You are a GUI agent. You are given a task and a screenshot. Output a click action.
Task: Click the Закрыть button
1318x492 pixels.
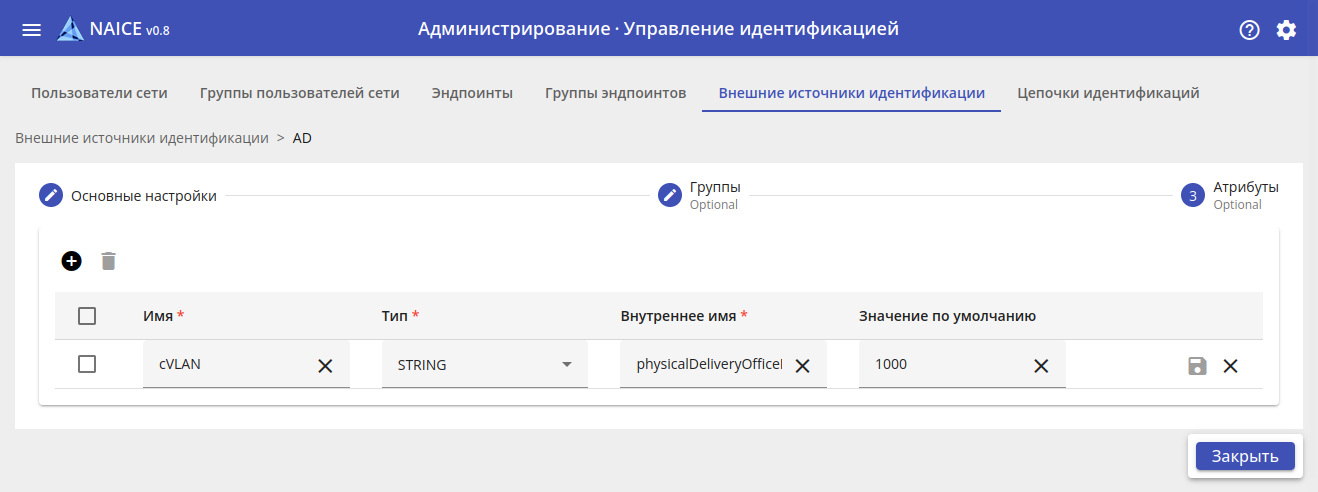(x=1245, y=456)
